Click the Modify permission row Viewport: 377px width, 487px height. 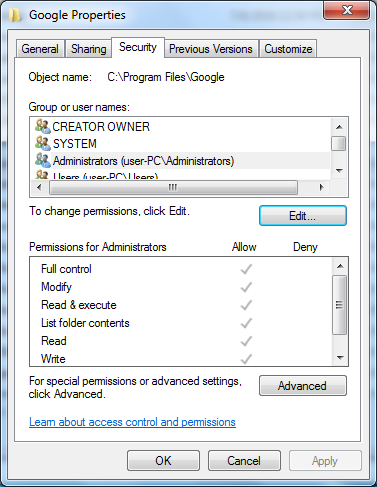pos(181,287)
